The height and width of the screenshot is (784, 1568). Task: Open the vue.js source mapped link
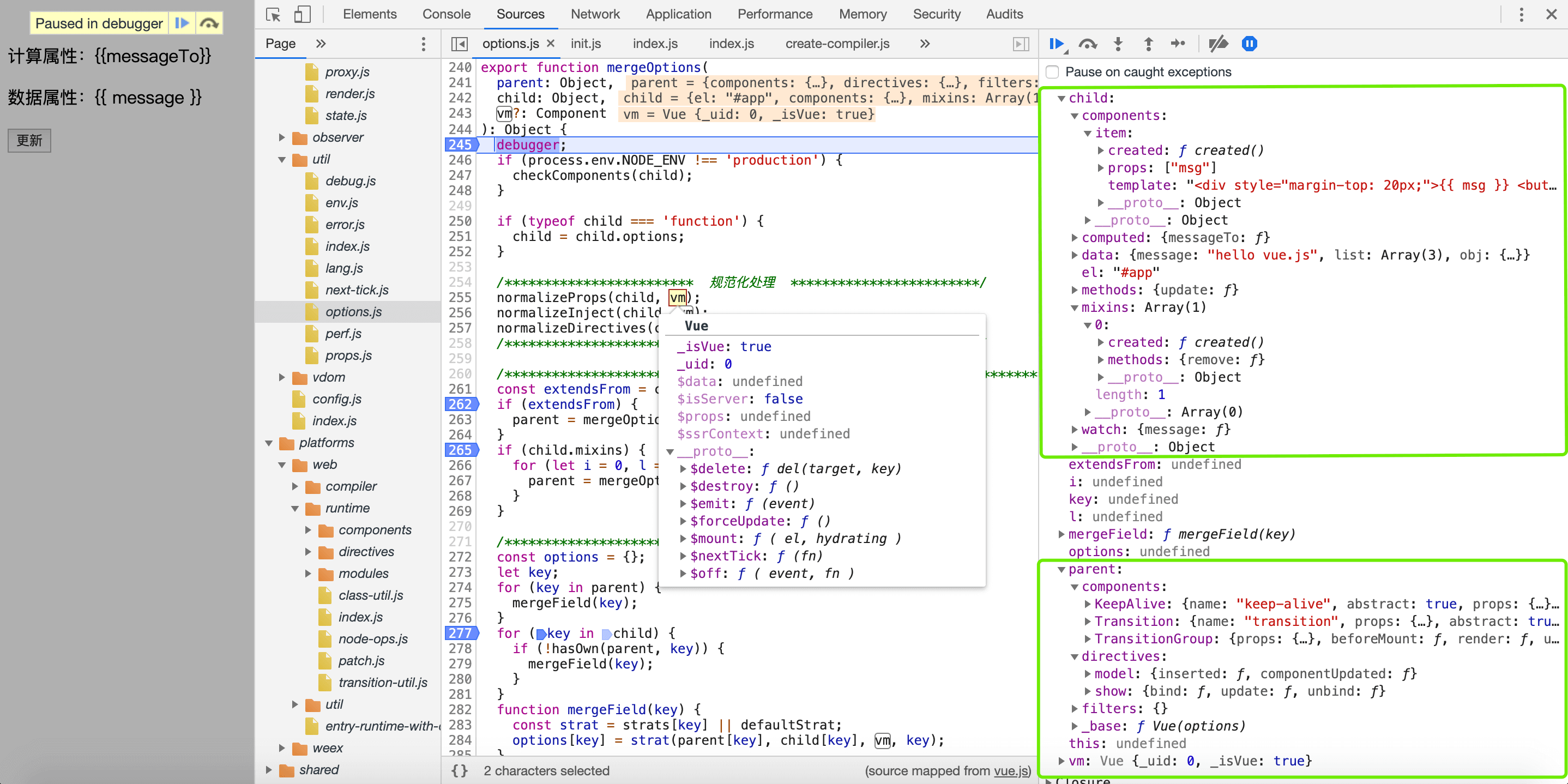tap(1010, 770)
